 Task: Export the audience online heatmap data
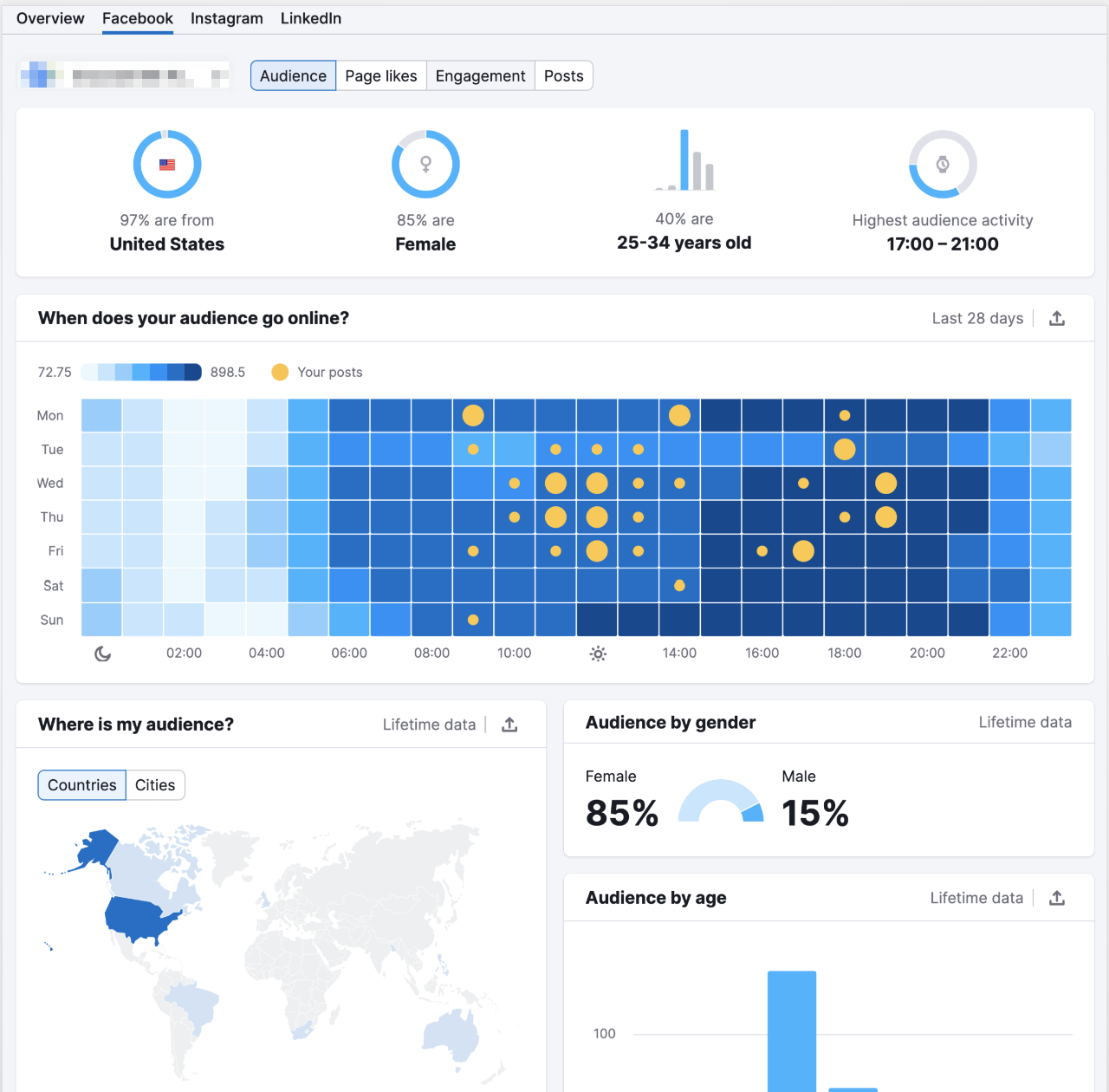click(1057, 318)
